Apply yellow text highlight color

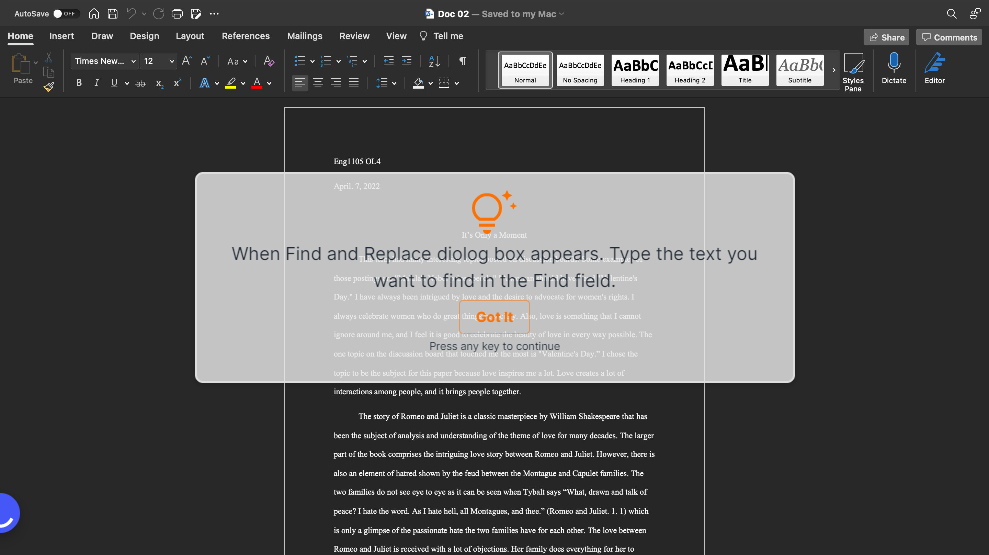[x=231, y=83]
